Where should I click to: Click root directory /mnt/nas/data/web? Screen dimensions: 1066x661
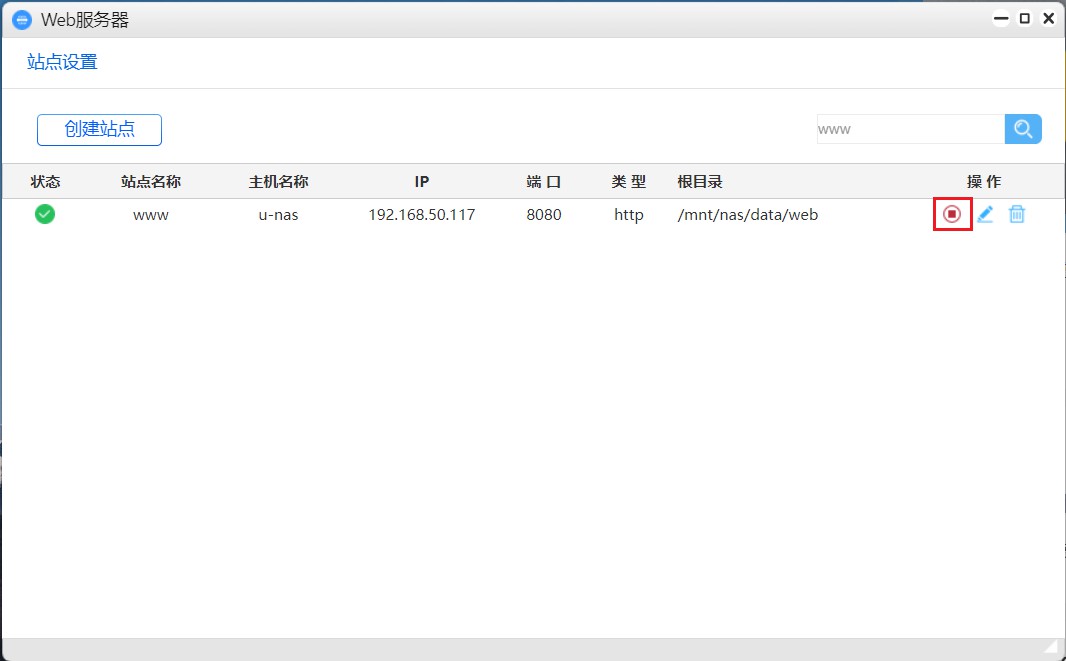[748, 214]
